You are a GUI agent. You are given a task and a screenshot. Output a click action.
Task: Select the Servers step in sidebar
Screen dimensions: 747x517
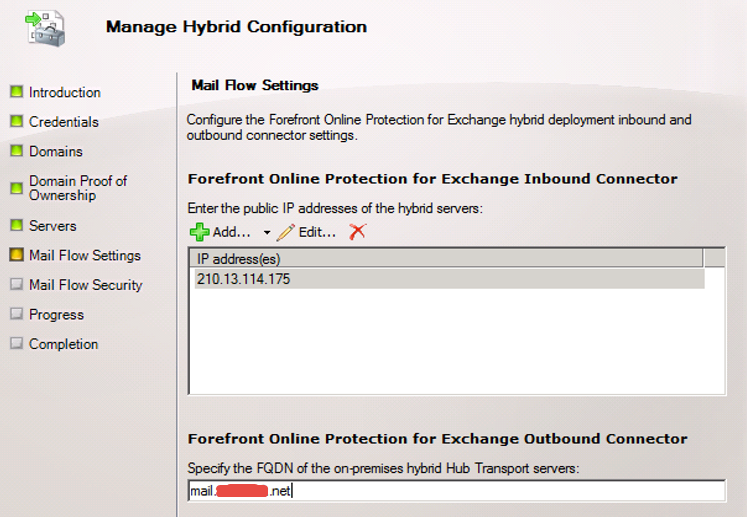pos(52,226)
